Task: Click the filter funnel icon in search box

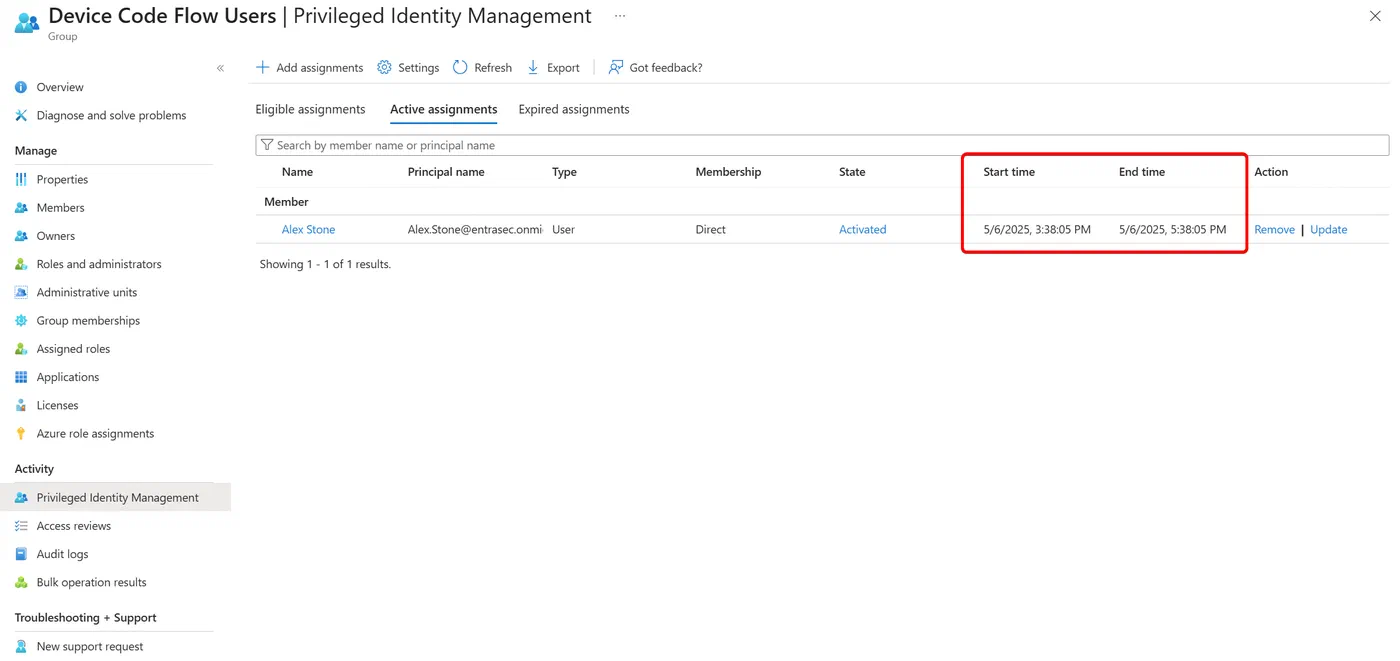Action: (x=267, y=145)
